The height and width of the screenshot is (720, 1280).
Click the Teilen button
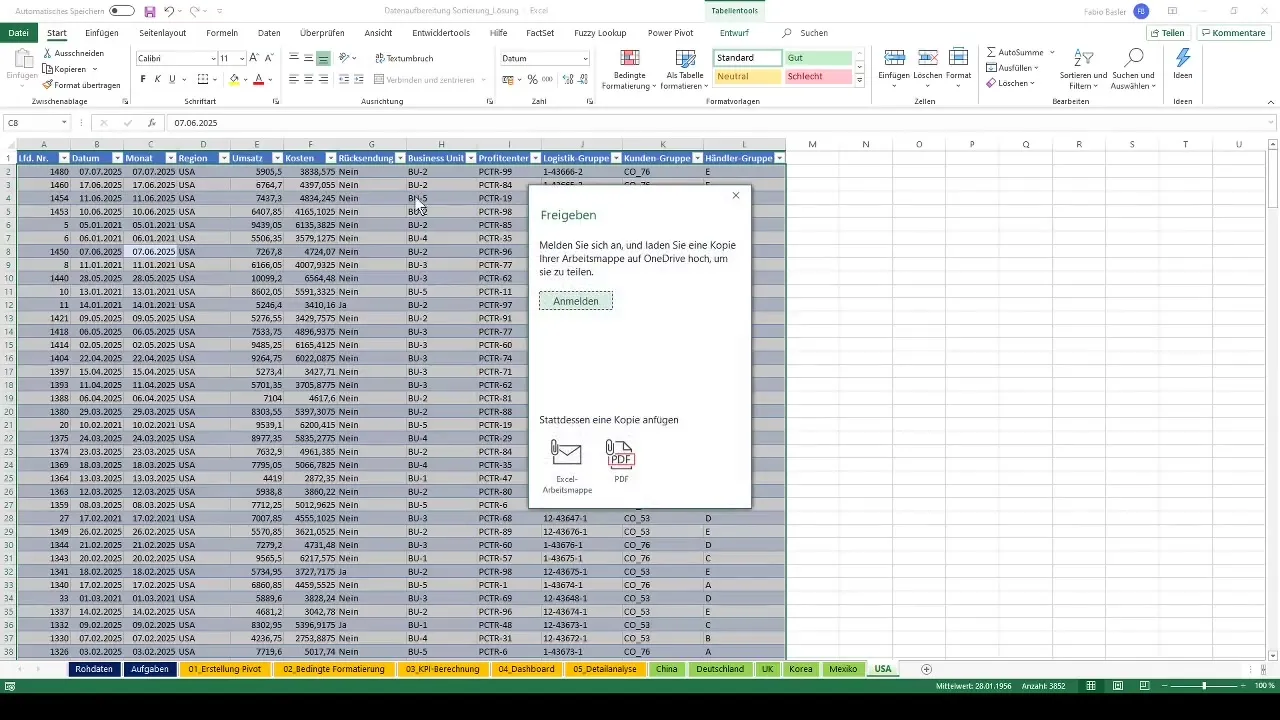(1167, 33)
